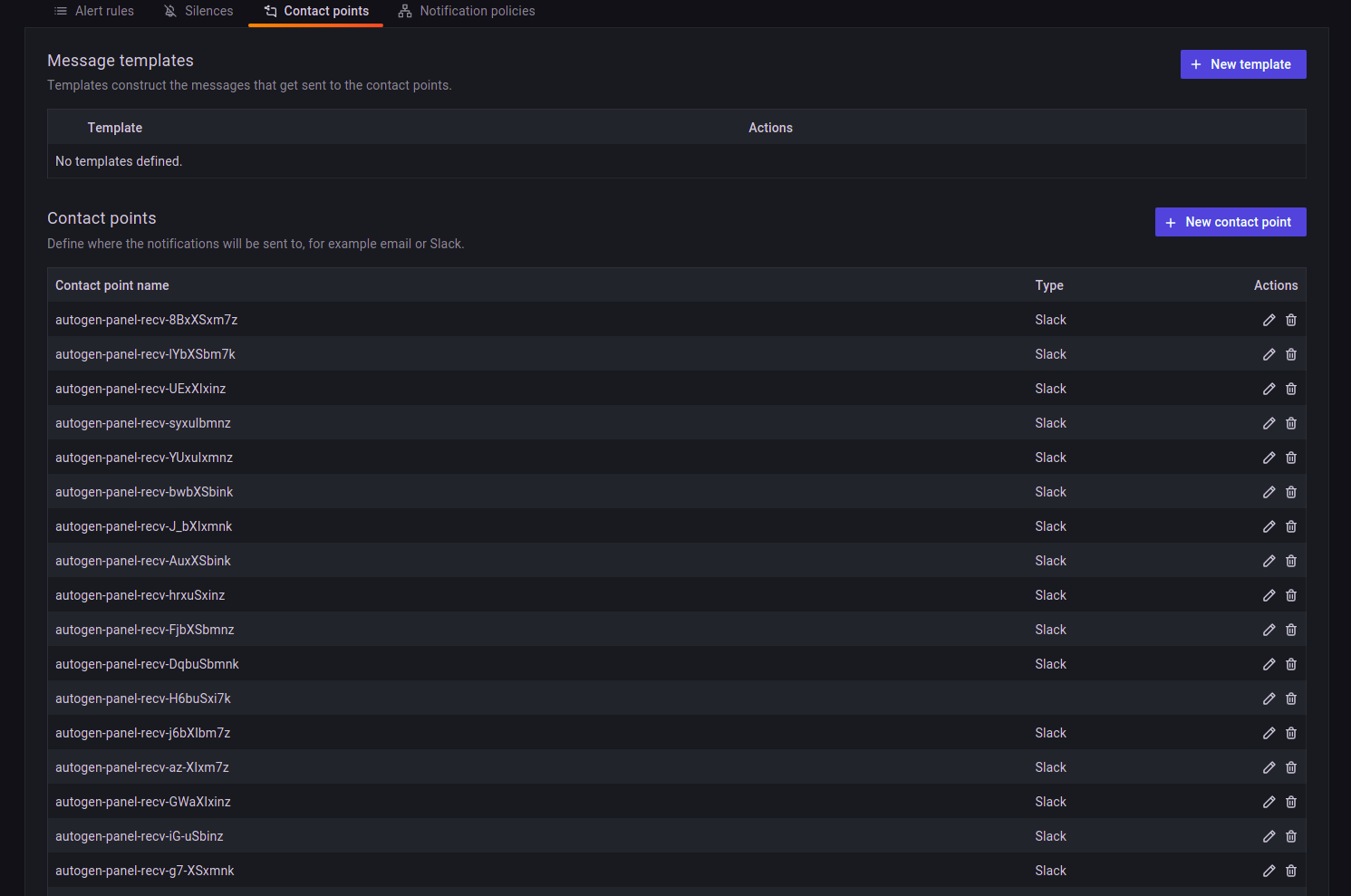Delete the autogen-panel-recv-g7-XSxmnk contact point
This screenshot has height=896, width=1351.
1291,871
